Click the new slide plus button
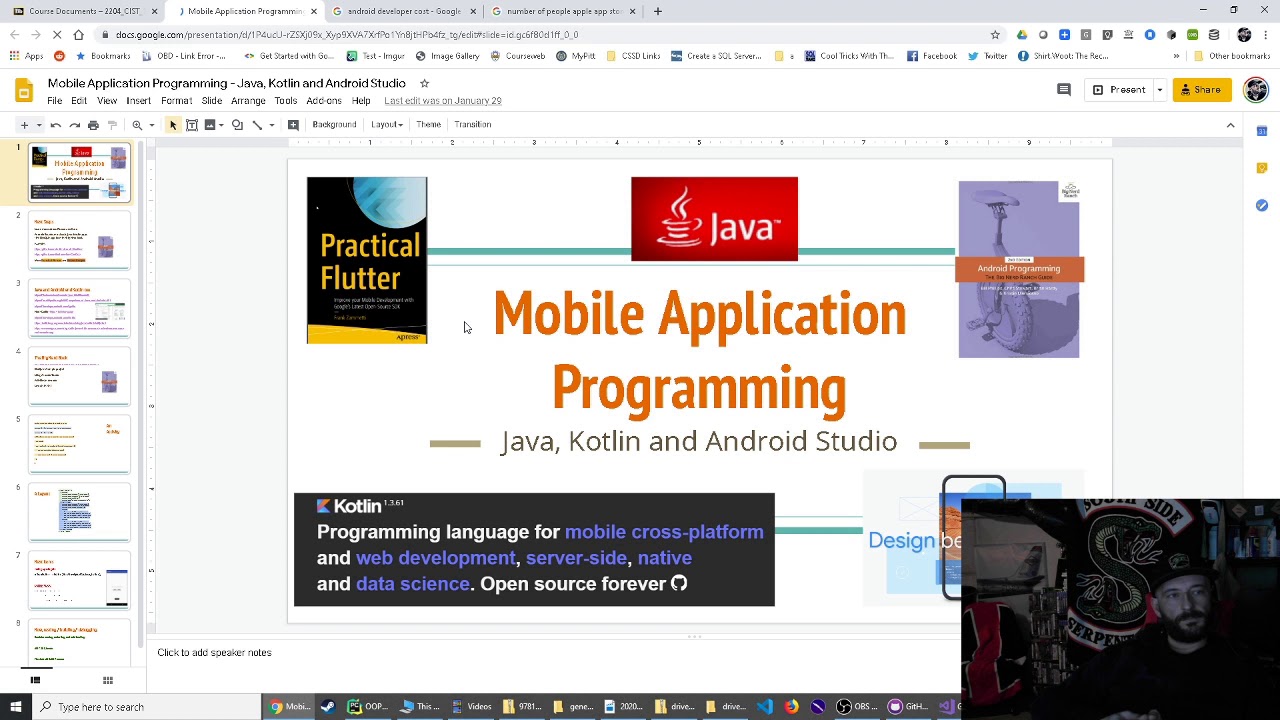1280x720 pixels. (24, 125)
